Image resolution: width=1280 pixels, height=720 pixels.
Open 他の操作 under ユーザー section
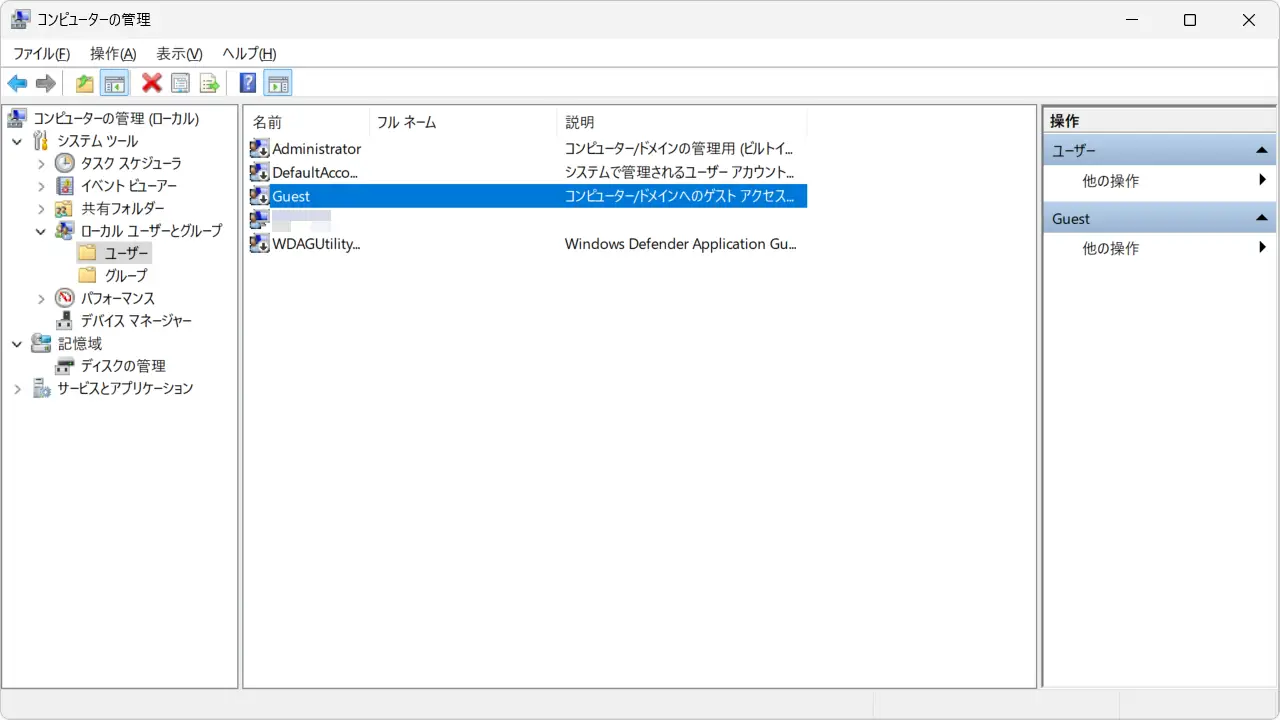[x=1160, y=181]
